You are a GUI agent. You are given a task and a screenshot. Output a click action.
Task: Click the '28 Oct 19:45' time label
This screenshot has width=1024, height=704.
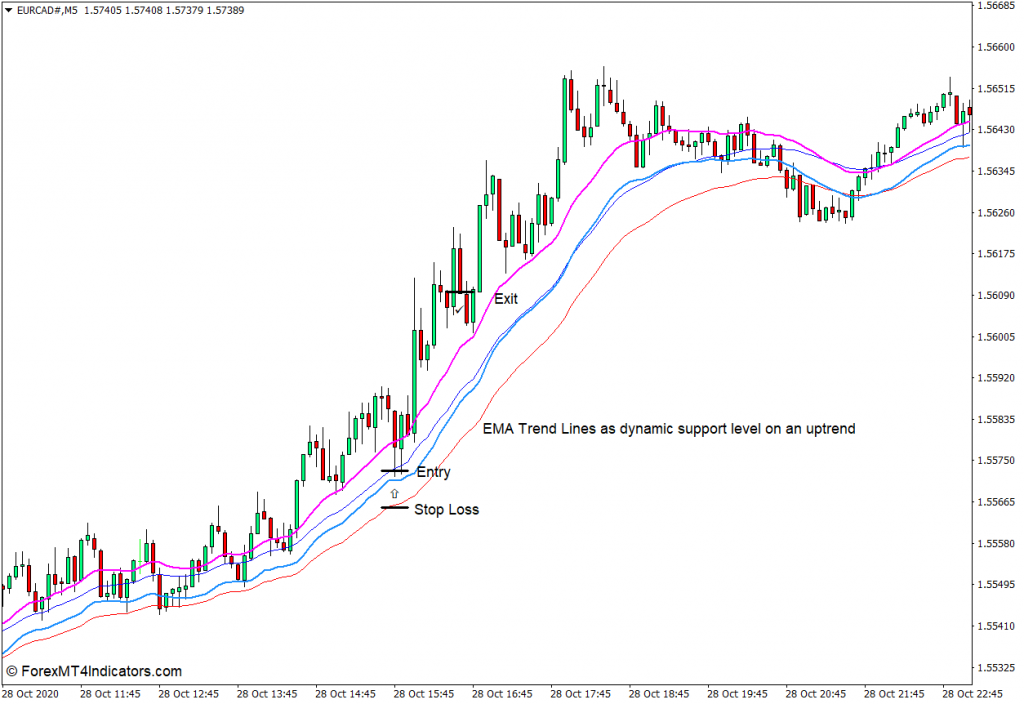tap(737, 694)
